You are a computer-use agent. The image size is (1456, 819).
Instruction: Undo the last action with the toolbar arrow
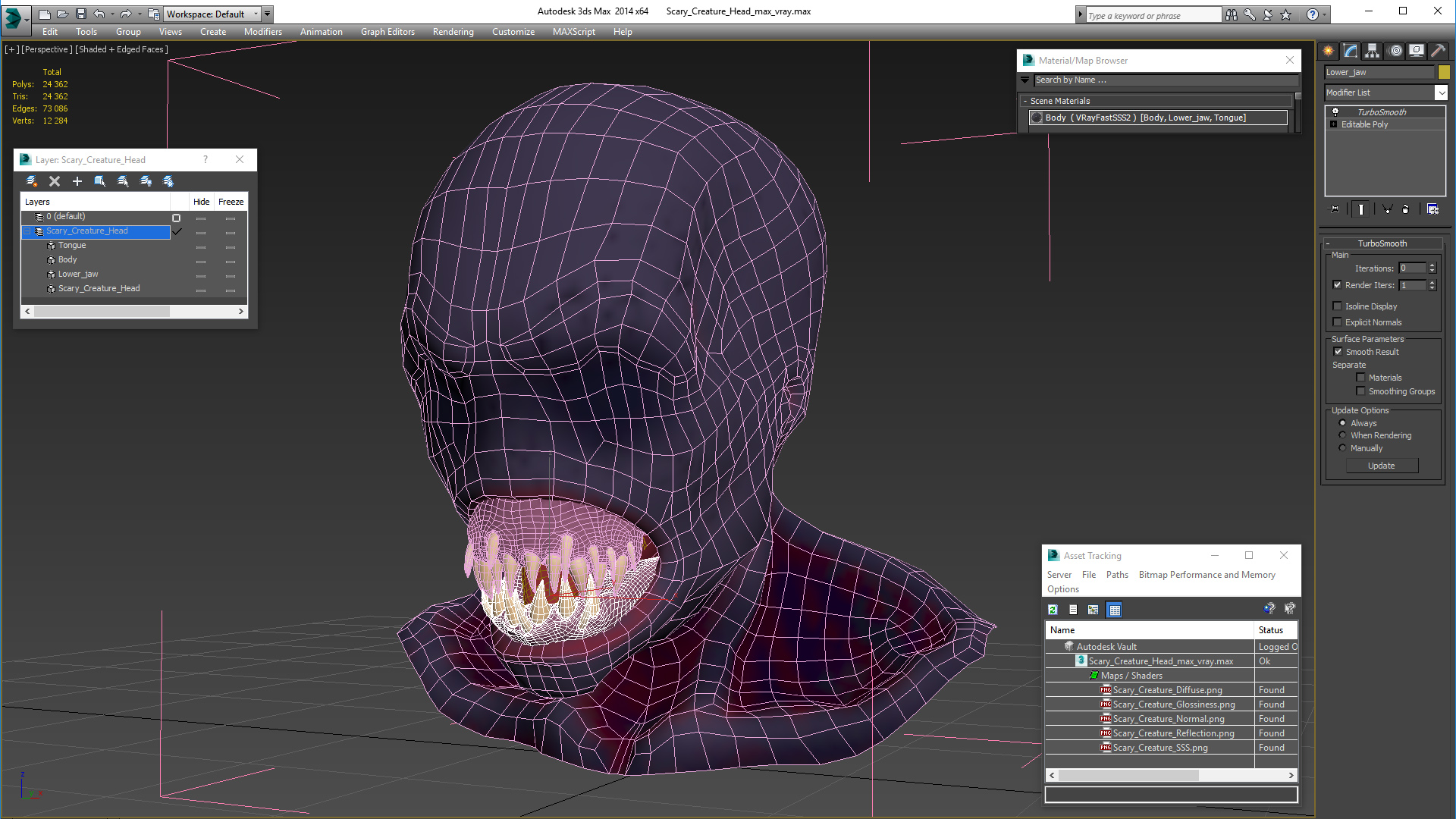click(99, 14)
